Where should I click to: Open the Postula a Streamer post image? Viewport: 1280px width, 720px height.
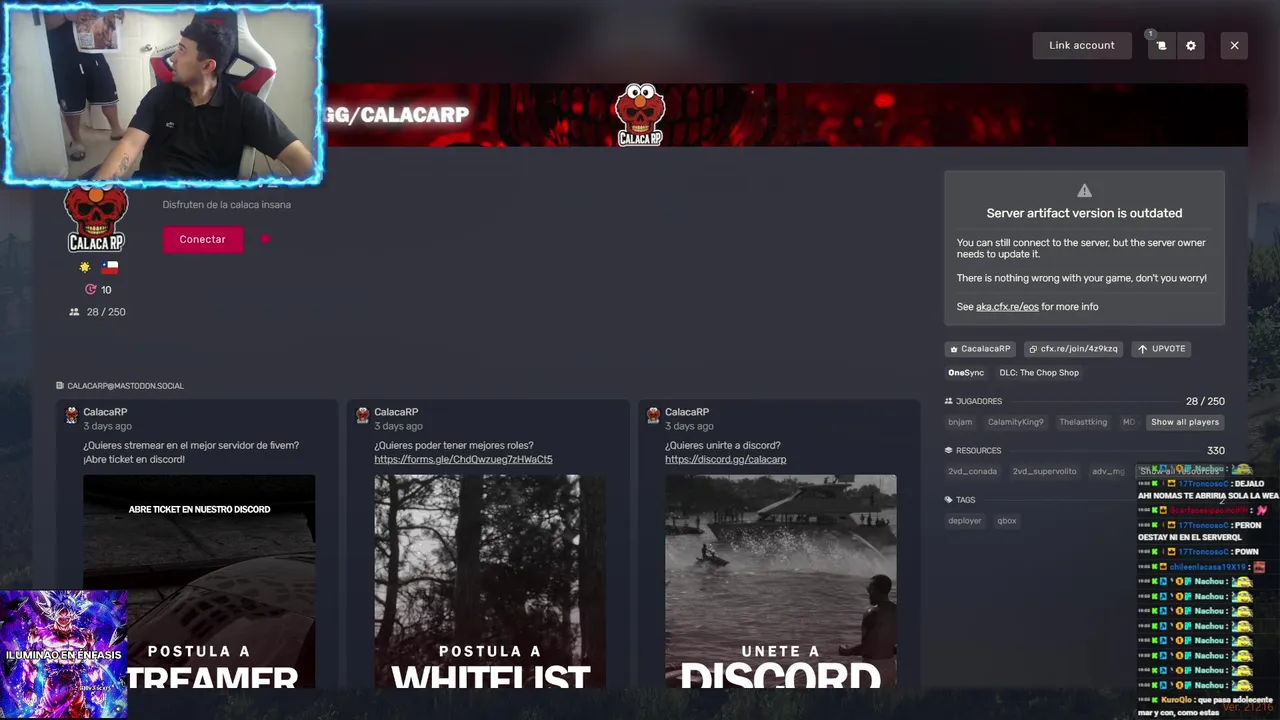199,582
